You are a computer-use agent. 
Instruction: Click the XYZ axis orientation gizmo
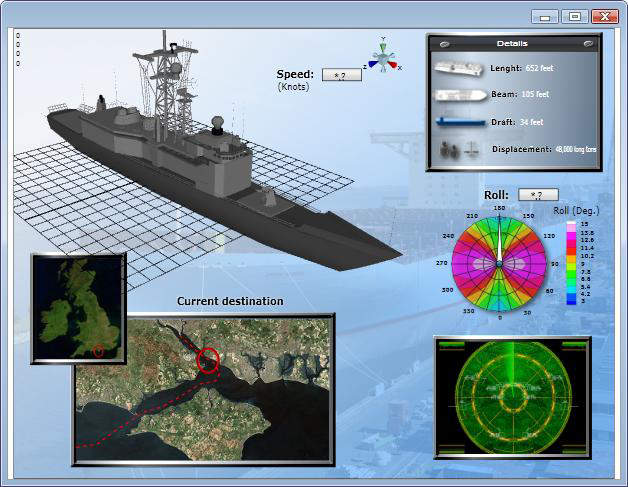pyautogui.click(x=384, y=55)
